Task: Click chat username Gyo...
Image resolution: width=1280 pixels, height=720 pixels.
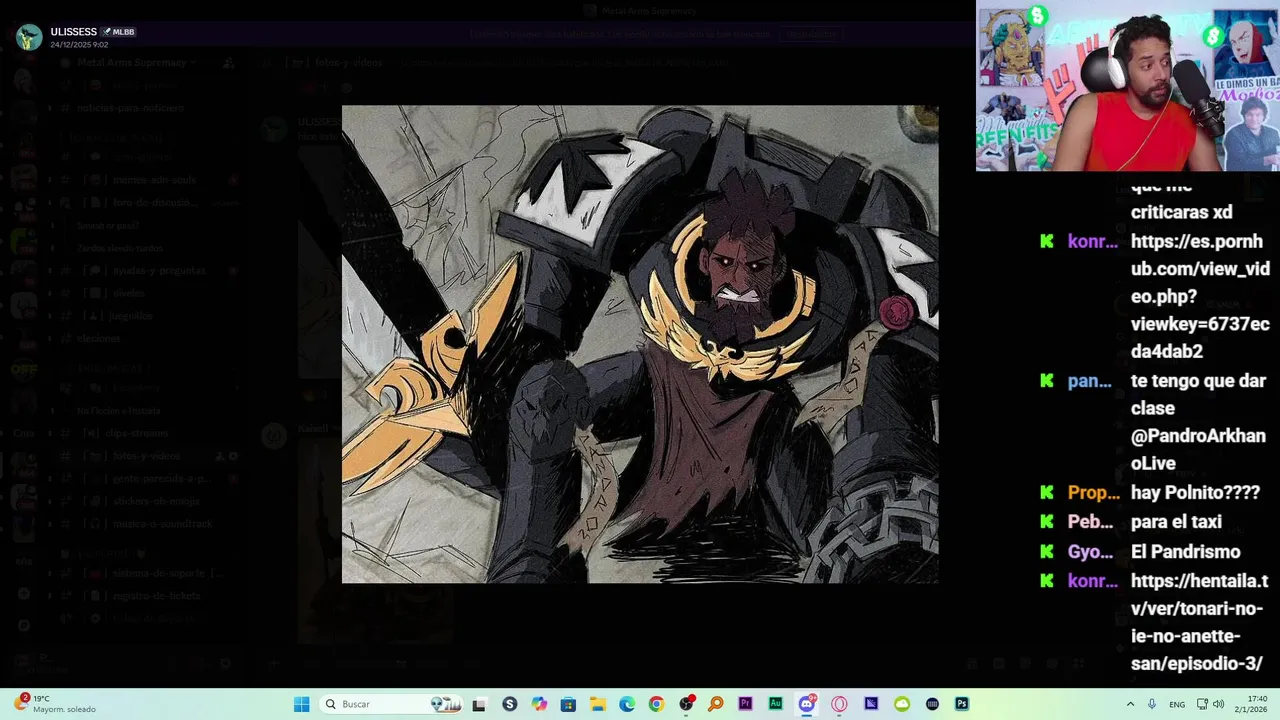Action: pyautogui.click(x=1090, y=552)
